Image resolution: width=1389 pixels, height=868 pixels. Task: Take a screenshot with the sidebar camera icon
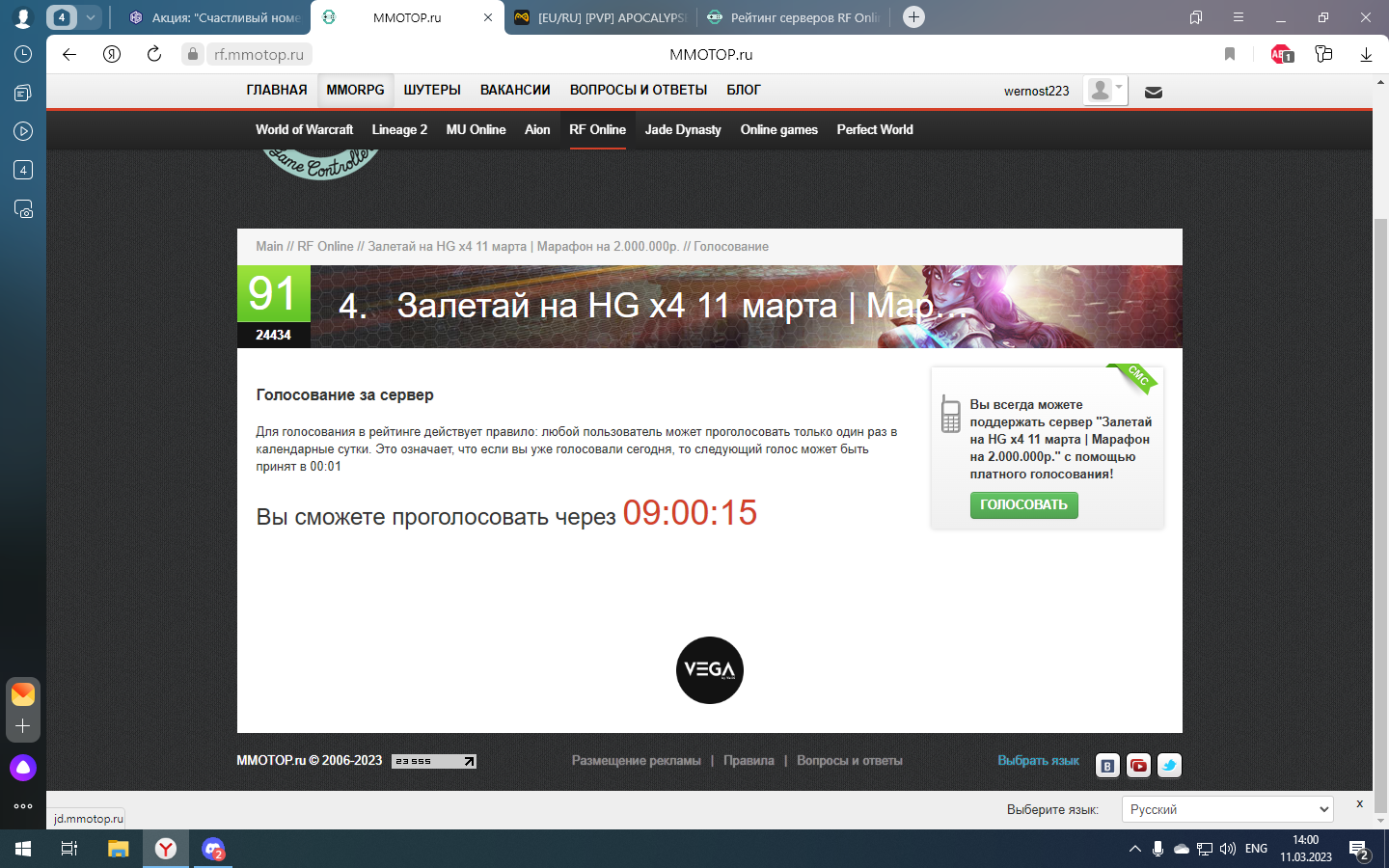23,208
